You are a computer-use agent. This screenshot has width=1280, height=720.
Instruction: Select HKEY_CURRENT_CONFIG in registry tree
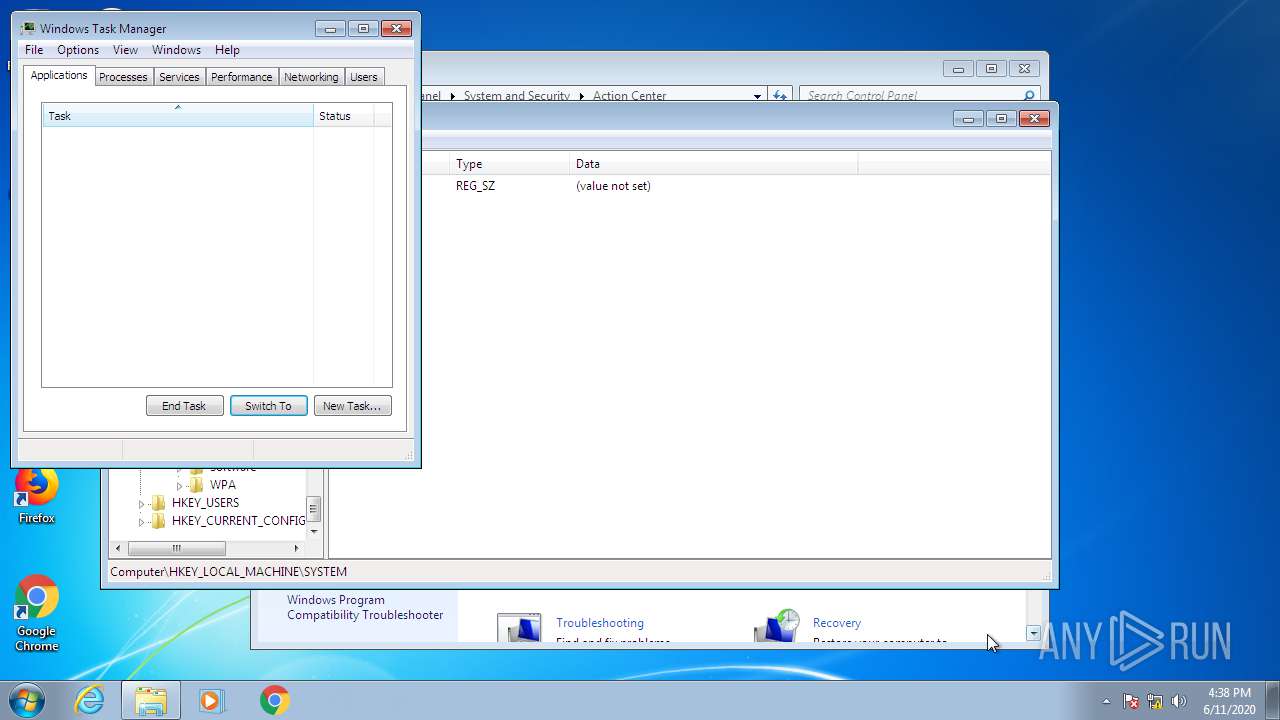[x=238, y=521]
